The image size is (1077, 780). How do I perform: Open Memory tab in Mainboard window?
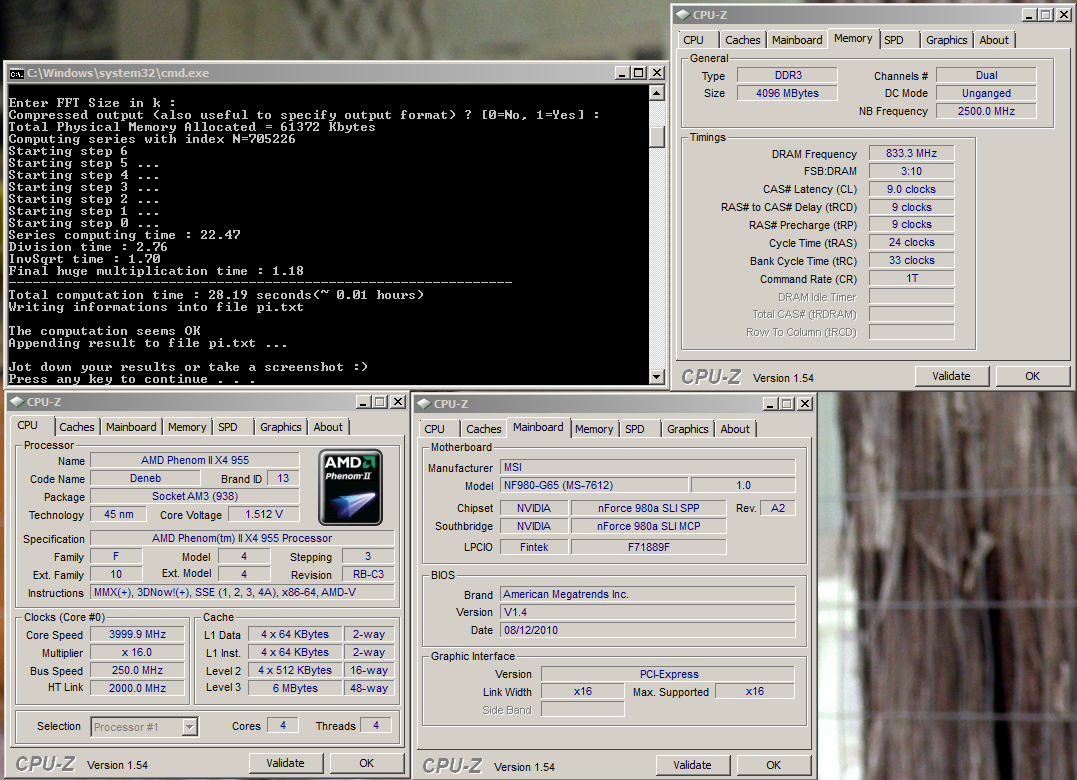[x=594, y=429]
